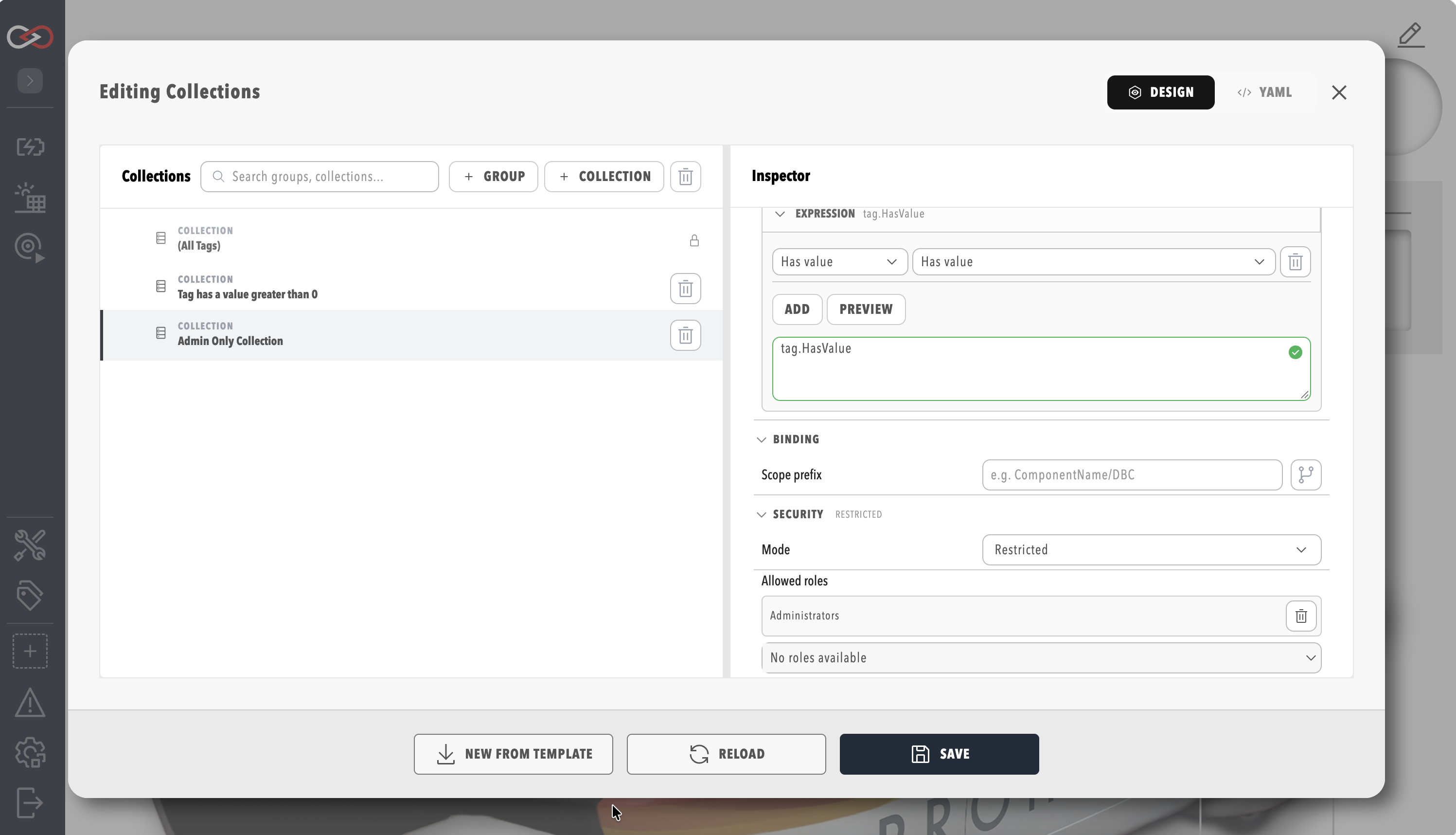The image size is (1456, 835).
Task: Click into the Scope prefix input field
Action: [x=1132, y=475]
